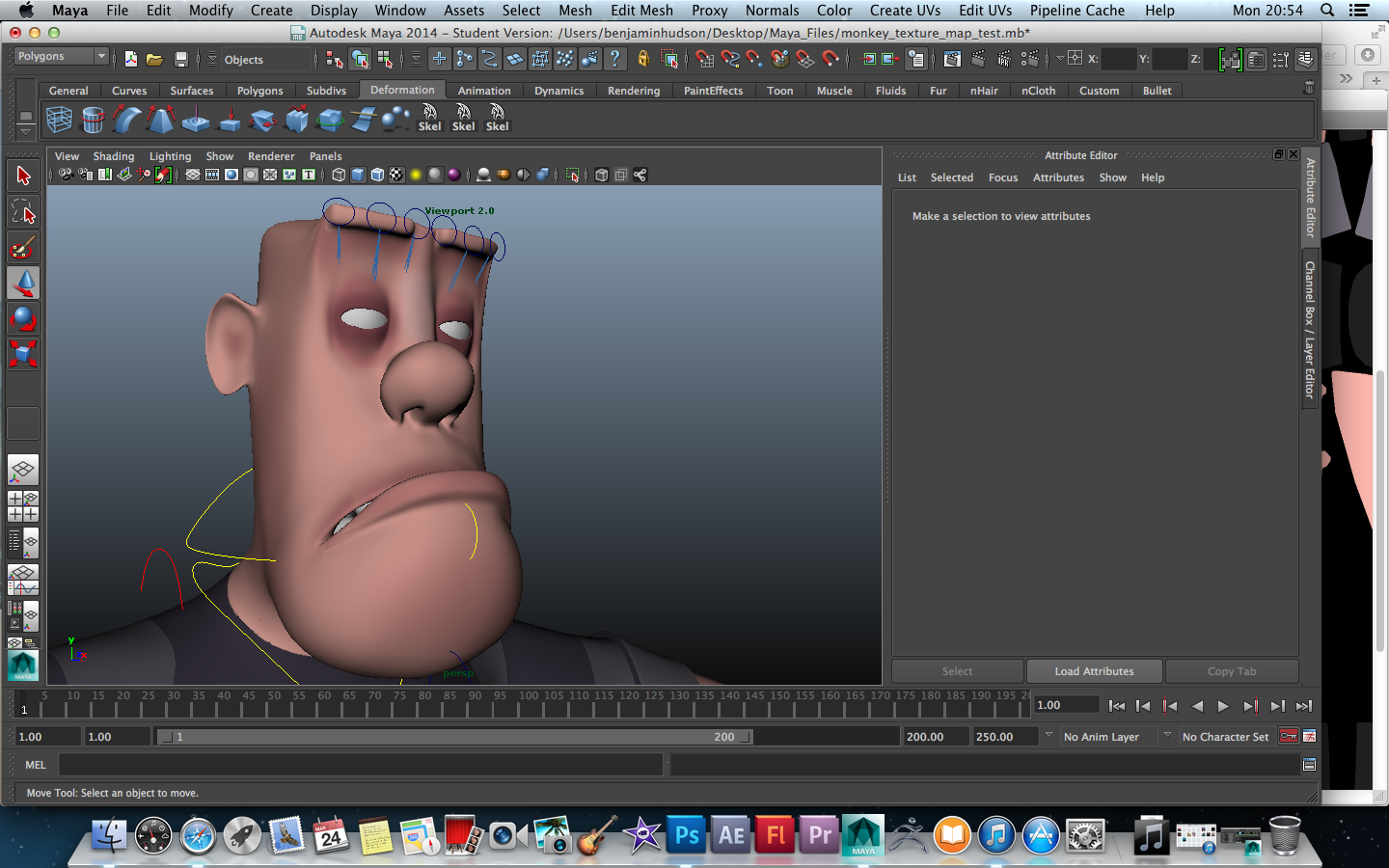Image resolution: width=1389 pixels, height=868 pixels.
Task: Switch to four-view panel layout
Action: (x=23, y=505)
